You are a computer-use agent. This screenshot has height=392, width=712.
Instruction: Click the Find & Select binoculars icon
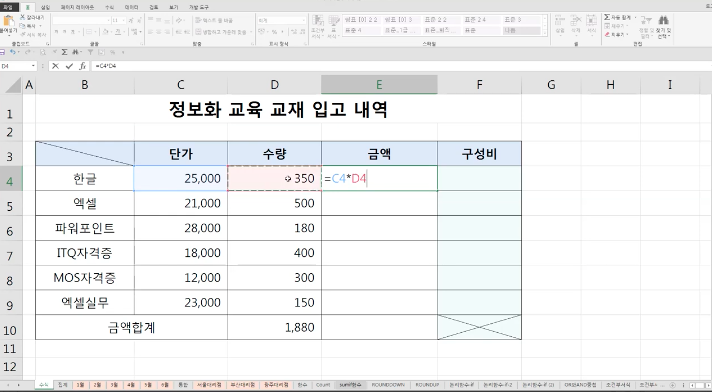pyautogui.click(x=663, y=20)
